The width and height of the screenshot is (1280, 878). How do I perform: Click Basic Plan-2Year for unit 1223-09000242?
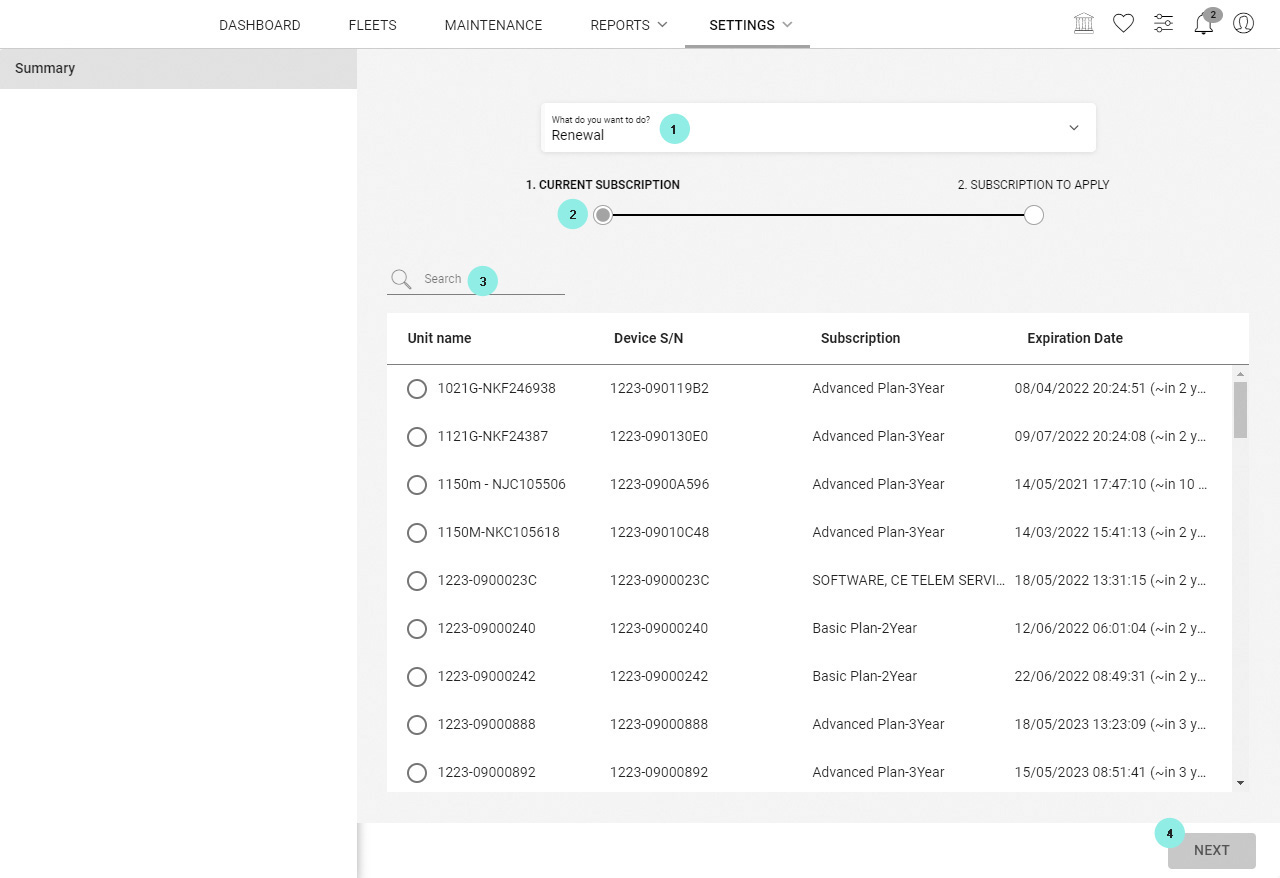(864, 676)
